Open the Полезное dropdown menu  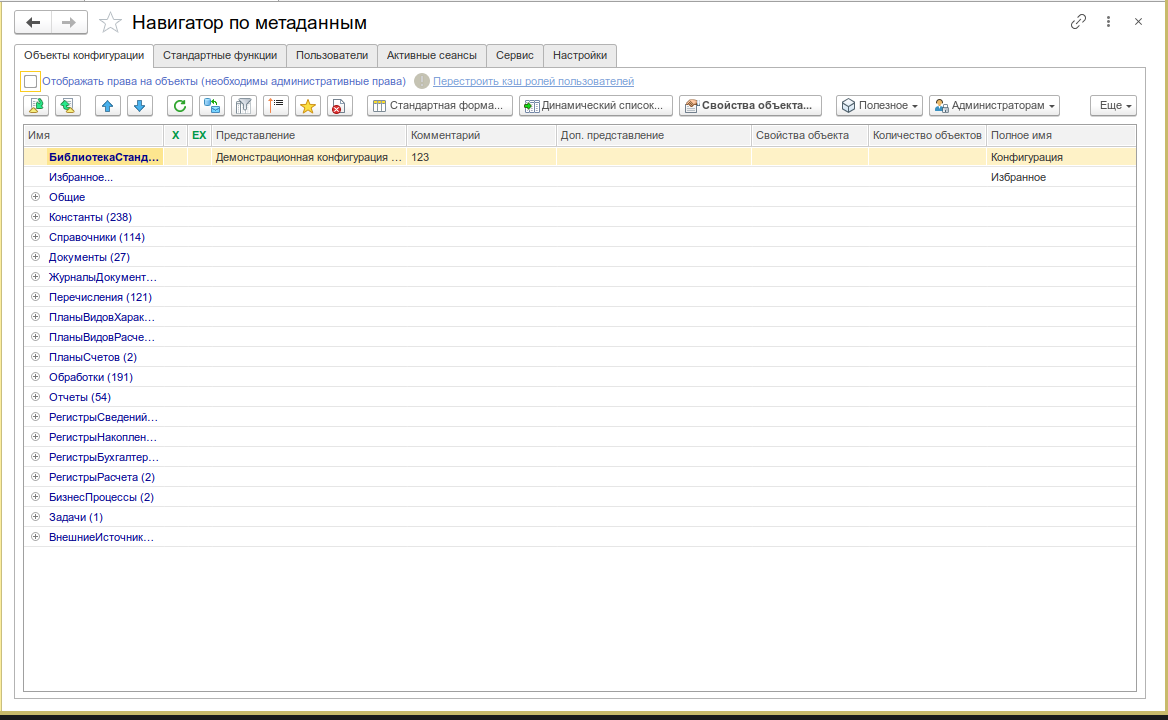pyautogui.click(x=879, y=106)
